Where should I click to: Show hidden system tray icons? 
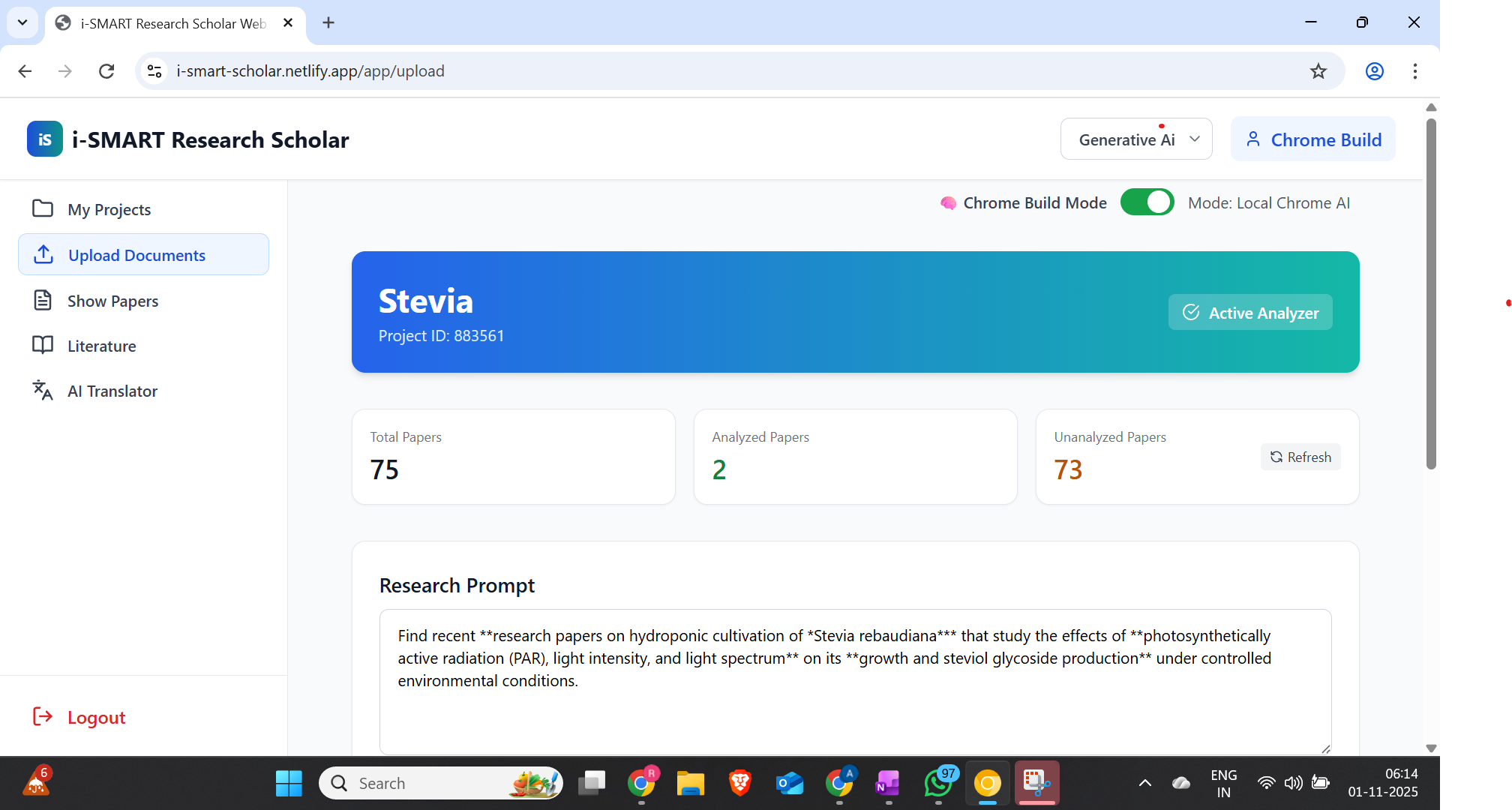tap(1144, 784)
